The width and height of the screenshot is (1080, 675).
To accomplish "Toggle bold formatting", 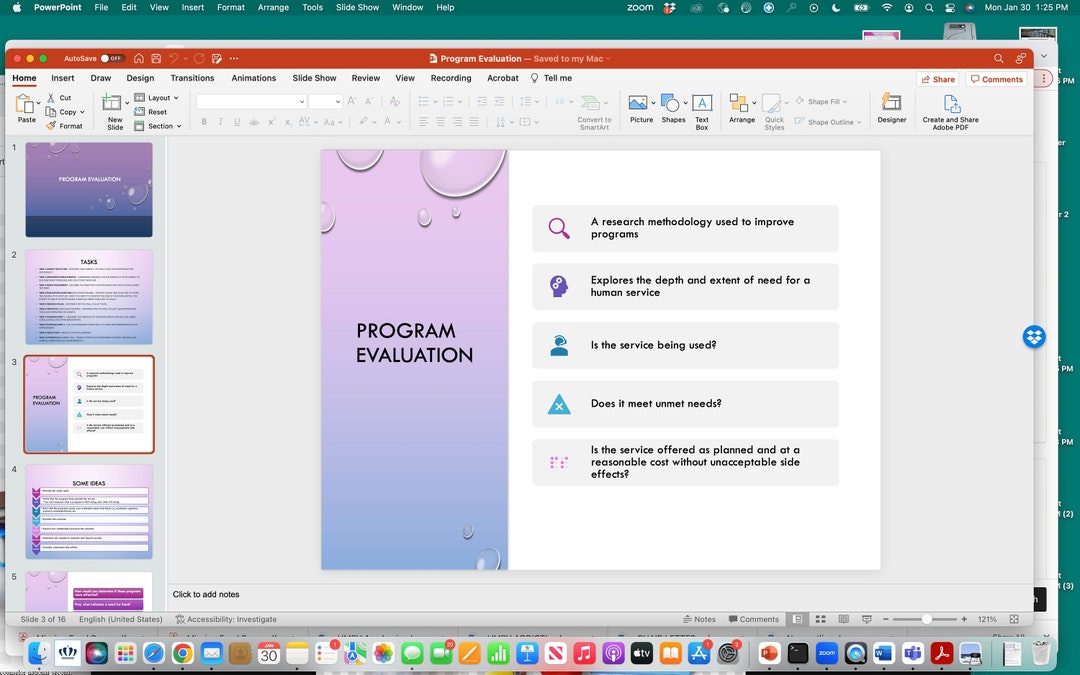I will [x=204, y=121].
